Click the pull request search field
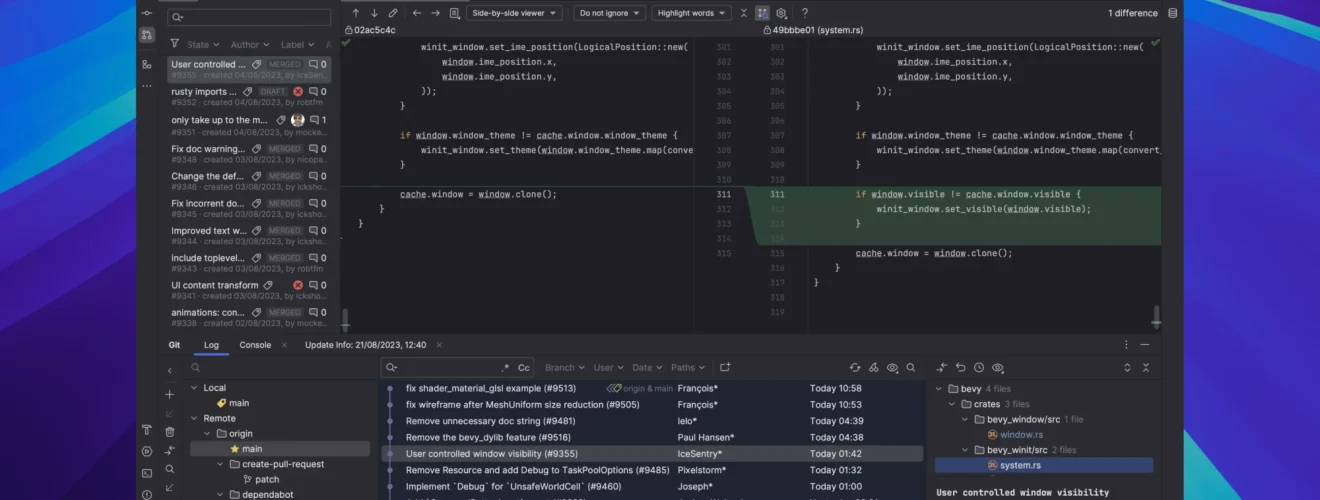Screen dimensions: 1320x500 click(249, 17)
